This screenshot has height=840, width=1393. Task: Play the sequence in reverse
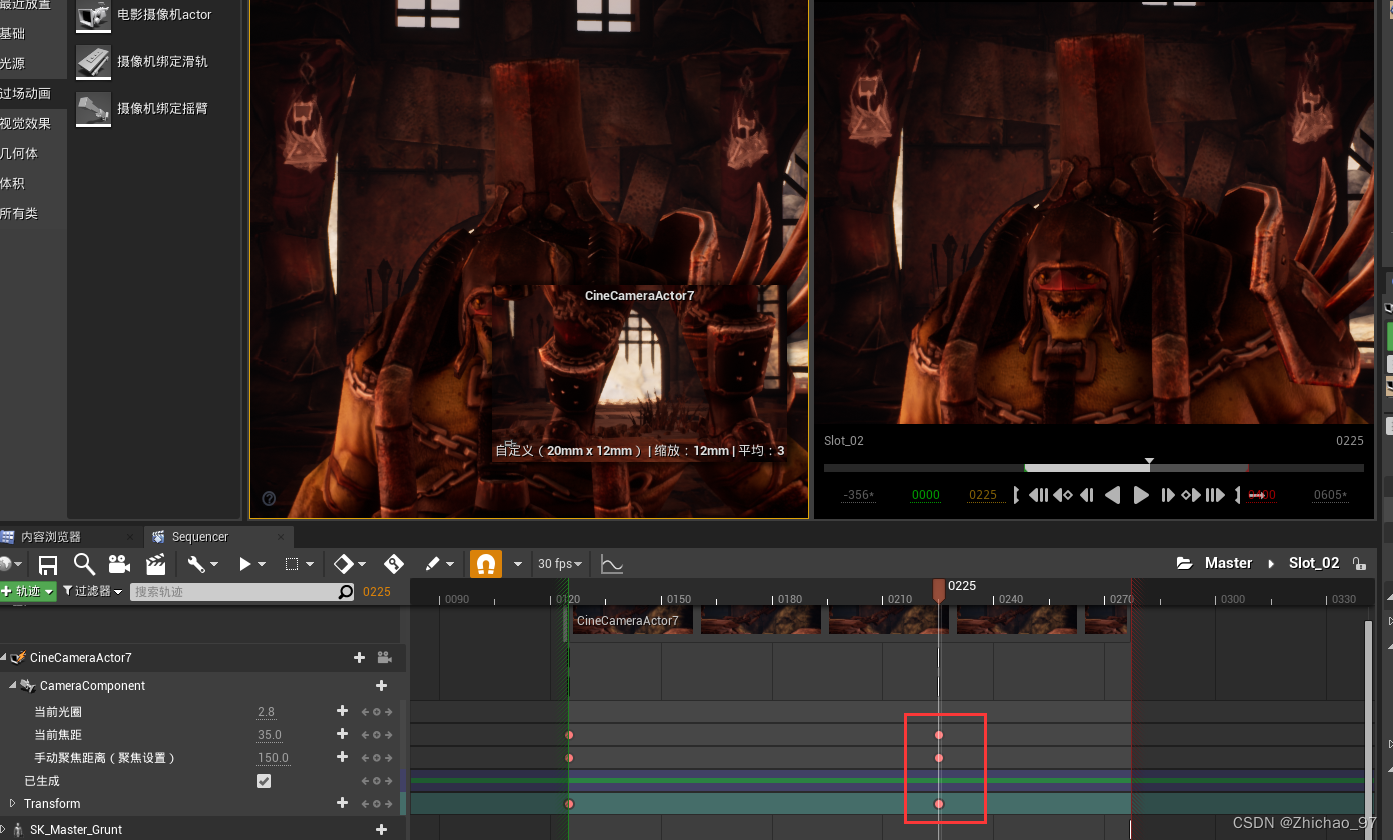[1112, 495]
